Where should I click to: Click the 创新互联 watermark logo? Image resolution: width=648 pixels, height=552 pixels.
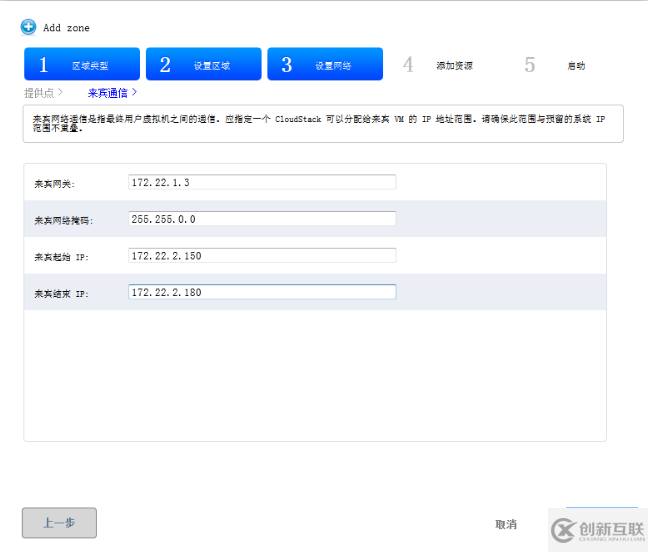click(598, 530)
